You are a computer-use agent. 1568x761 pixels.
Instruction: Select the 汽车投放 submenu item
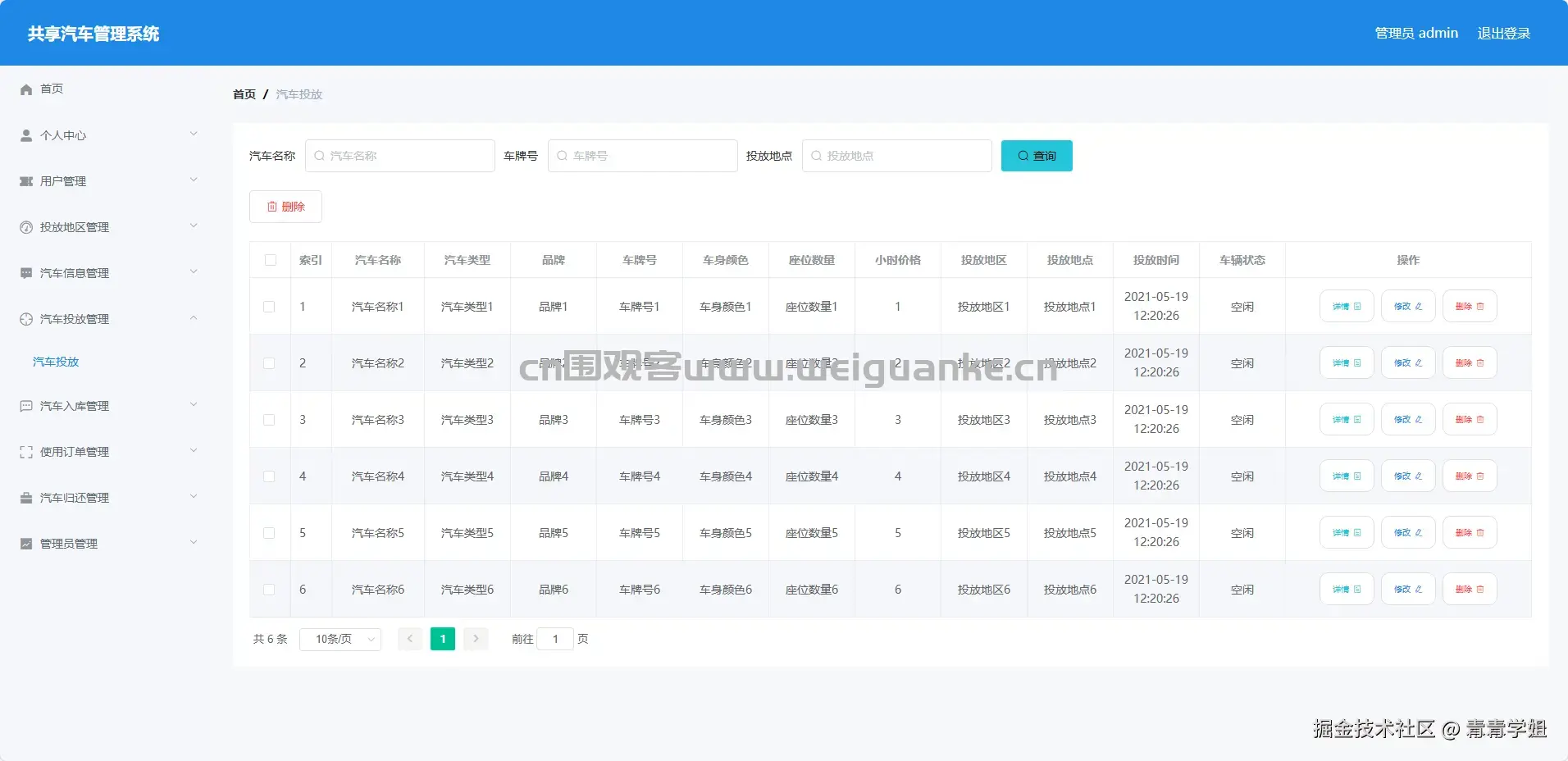[x=56, y=362]
